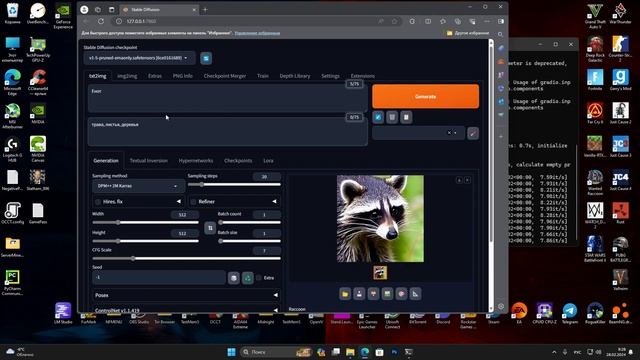Click the dice icon to randomize seed
Viewport: 640px width, 360px height.
tap(234, 278)
